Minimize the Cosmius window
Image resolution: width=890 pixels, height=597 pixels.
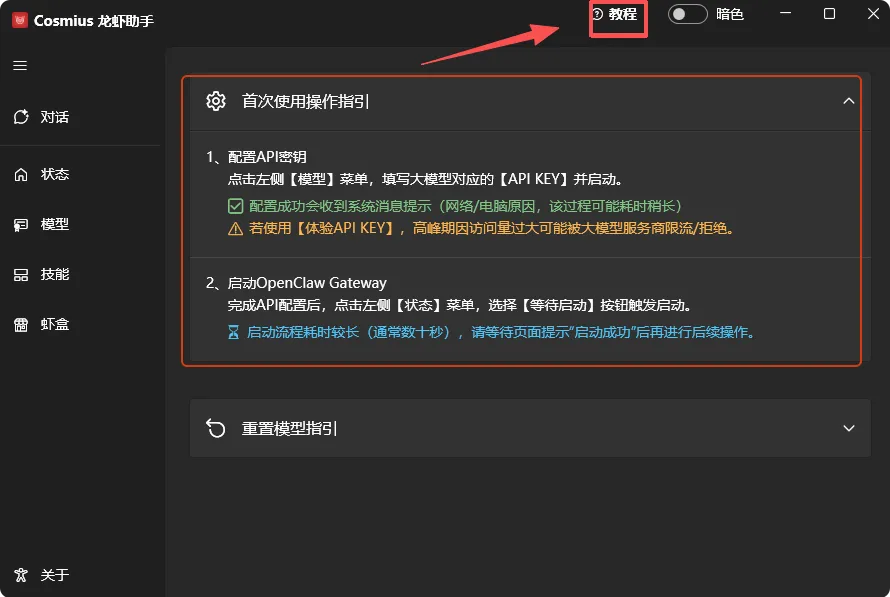(786, 13)
